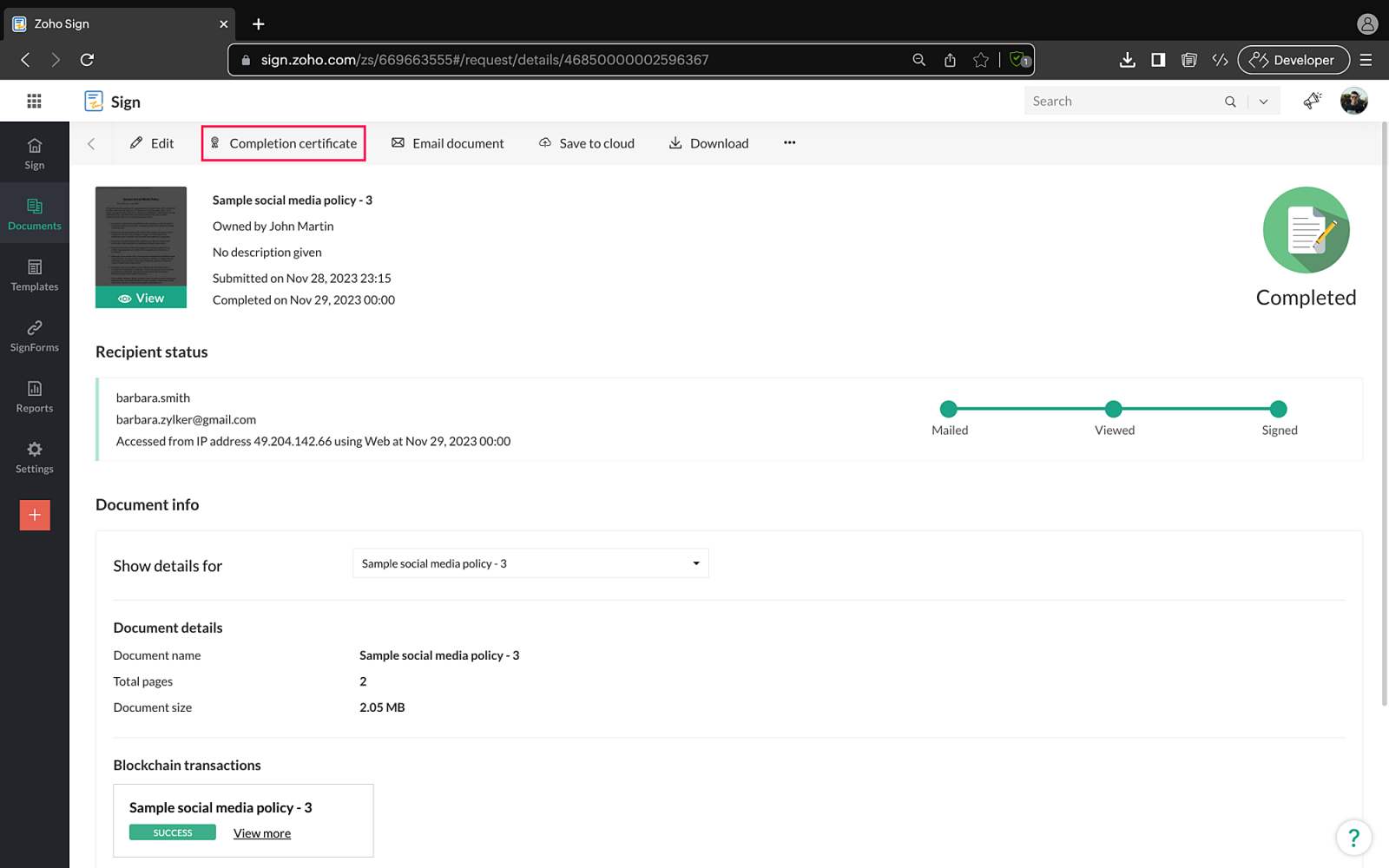Open the Zoho apps grid launcher
Screen dimensions: 1389x868
pyautogui.click(x=34, y=102)
